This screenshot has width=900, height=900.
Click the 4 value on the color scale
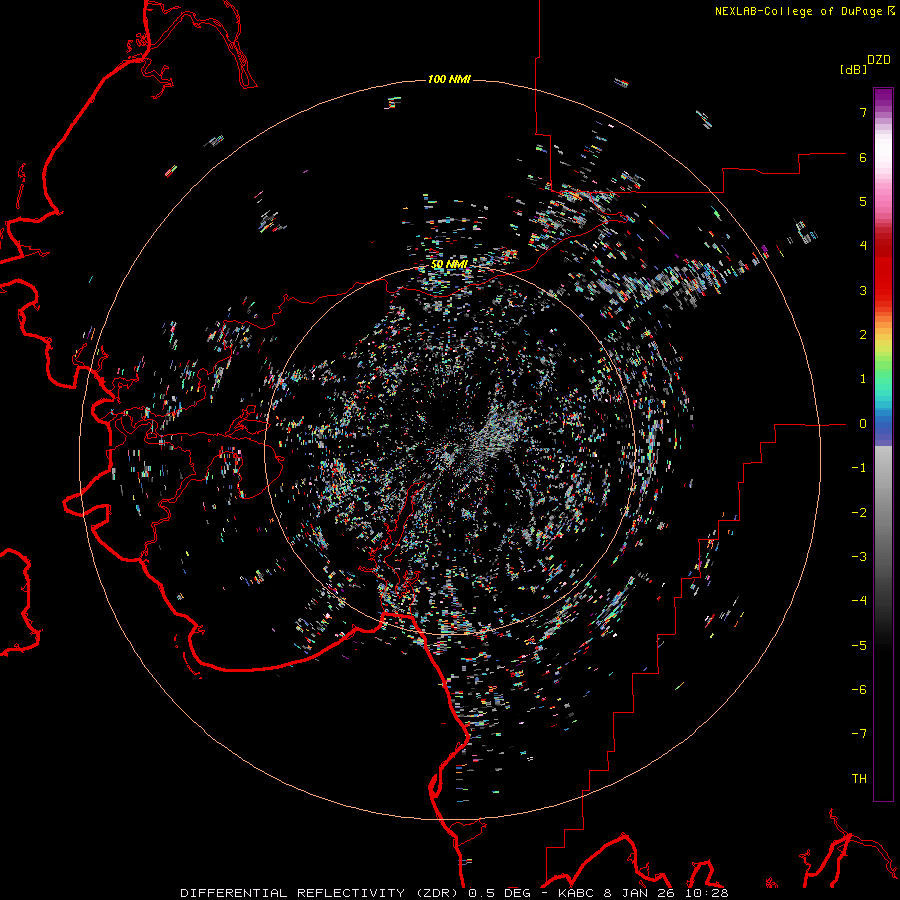pos(863,246)
